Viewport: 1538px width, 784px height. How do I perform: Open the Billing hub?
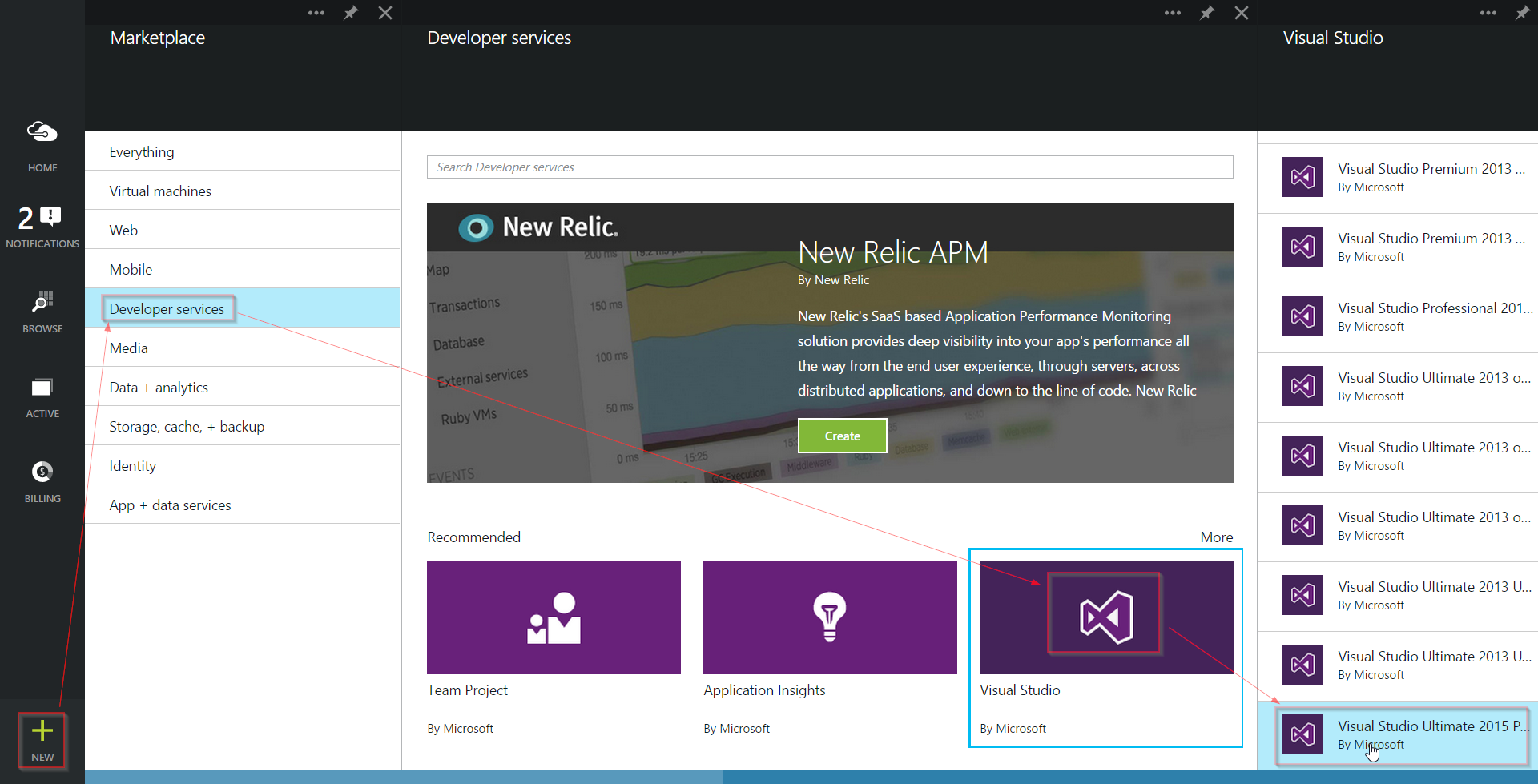[x=42, y=482]
